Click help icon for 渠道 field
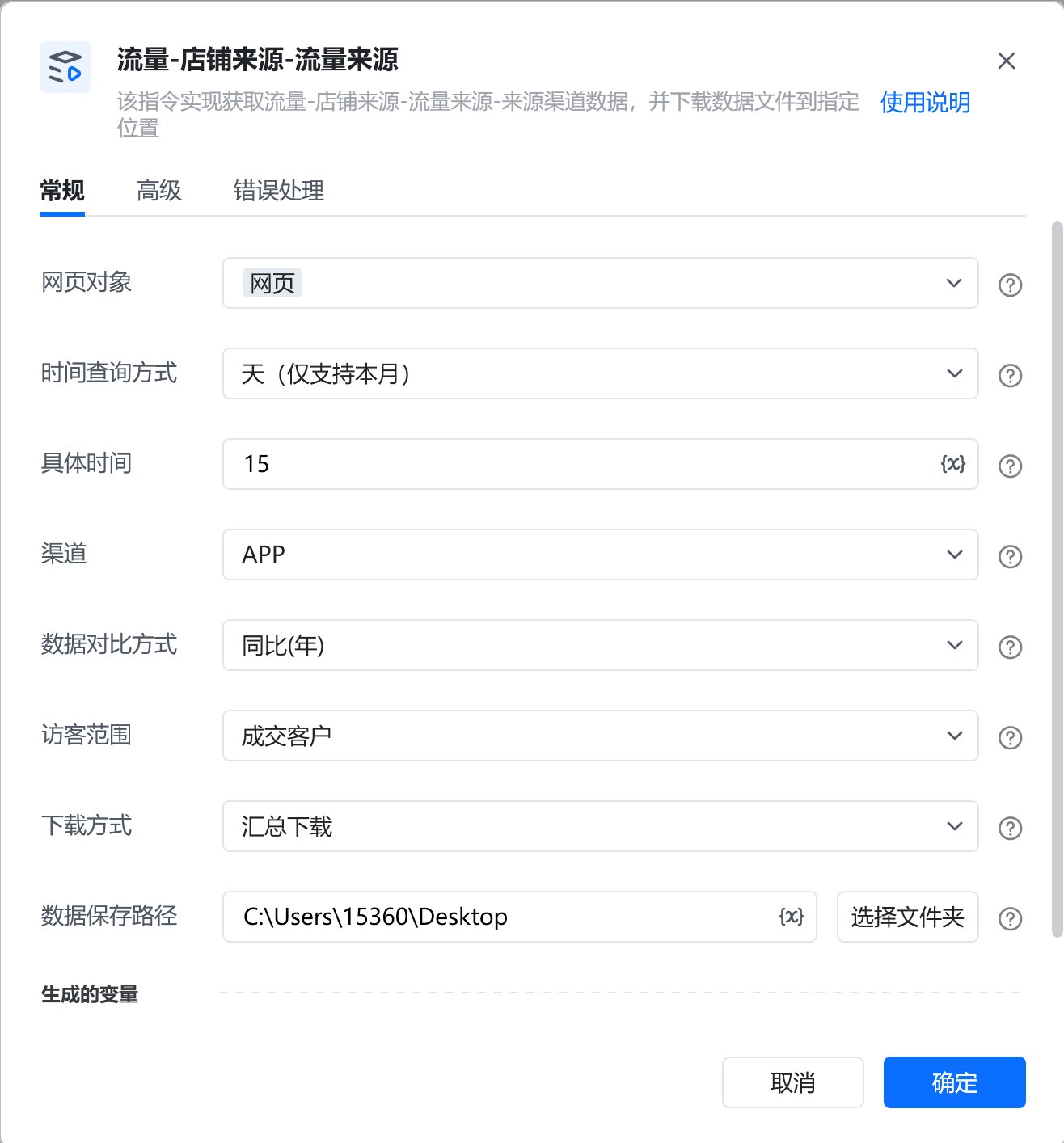Viewport: 1064px width, 1143px height. point(1010,556)
